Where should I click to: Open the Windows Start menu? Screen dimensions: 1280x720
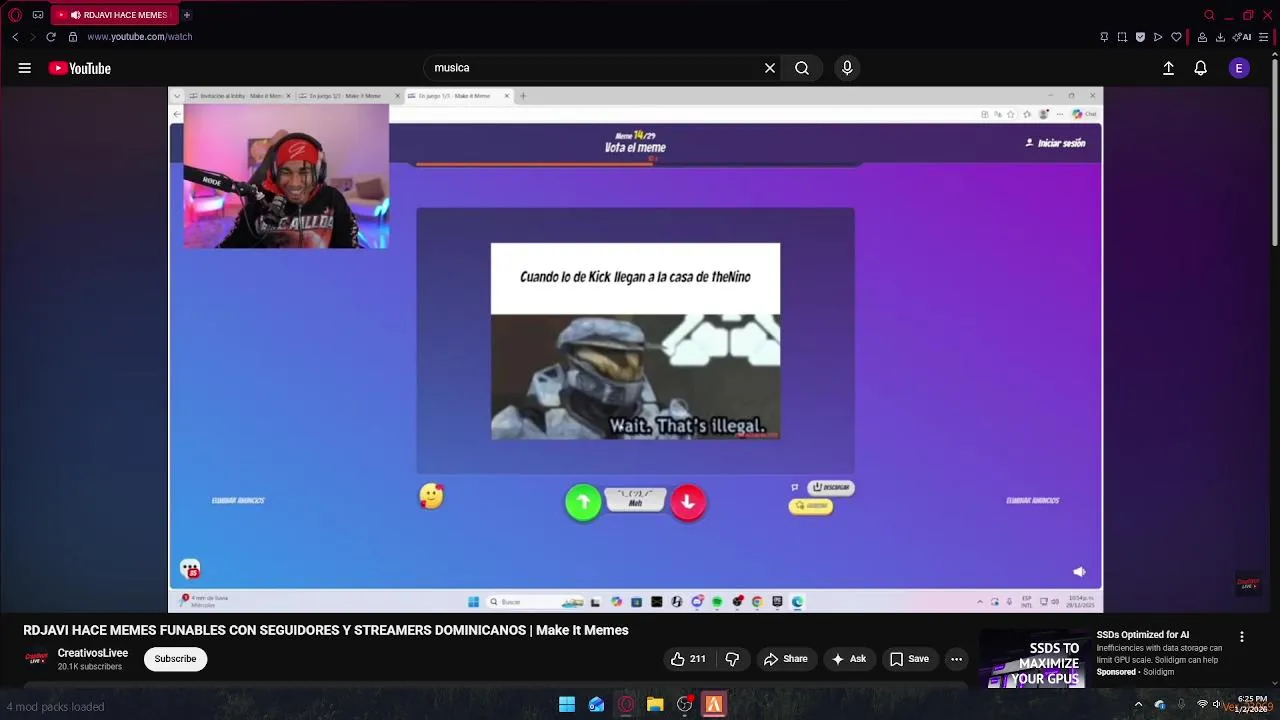567,705
